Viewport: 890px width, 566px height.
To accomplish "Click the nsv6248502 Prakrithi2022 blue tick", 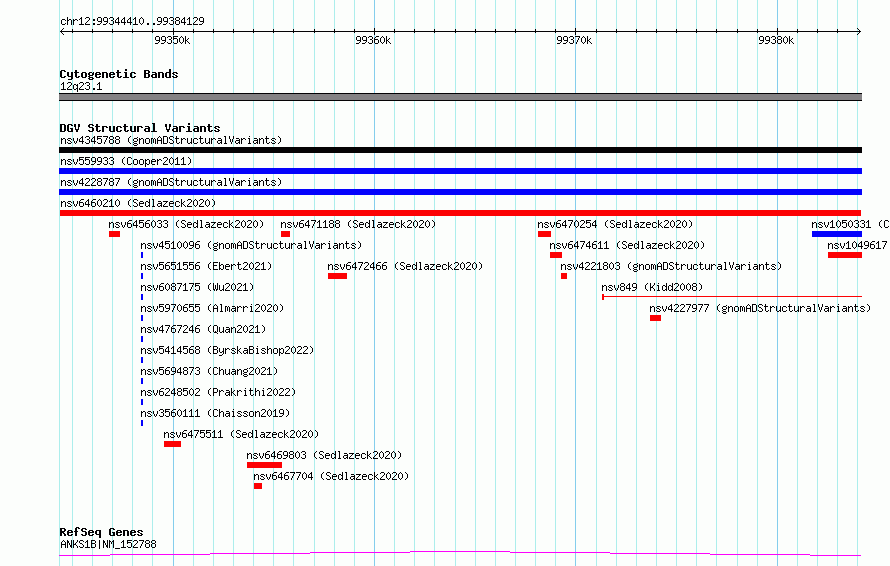I will 142,402.
